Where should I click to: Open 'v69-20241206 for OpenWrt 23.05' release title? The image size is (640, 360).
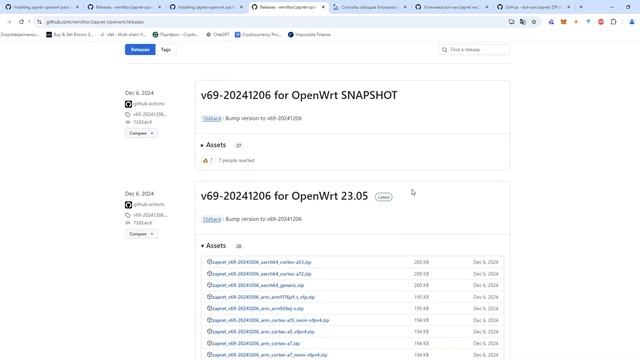point(284,196)
